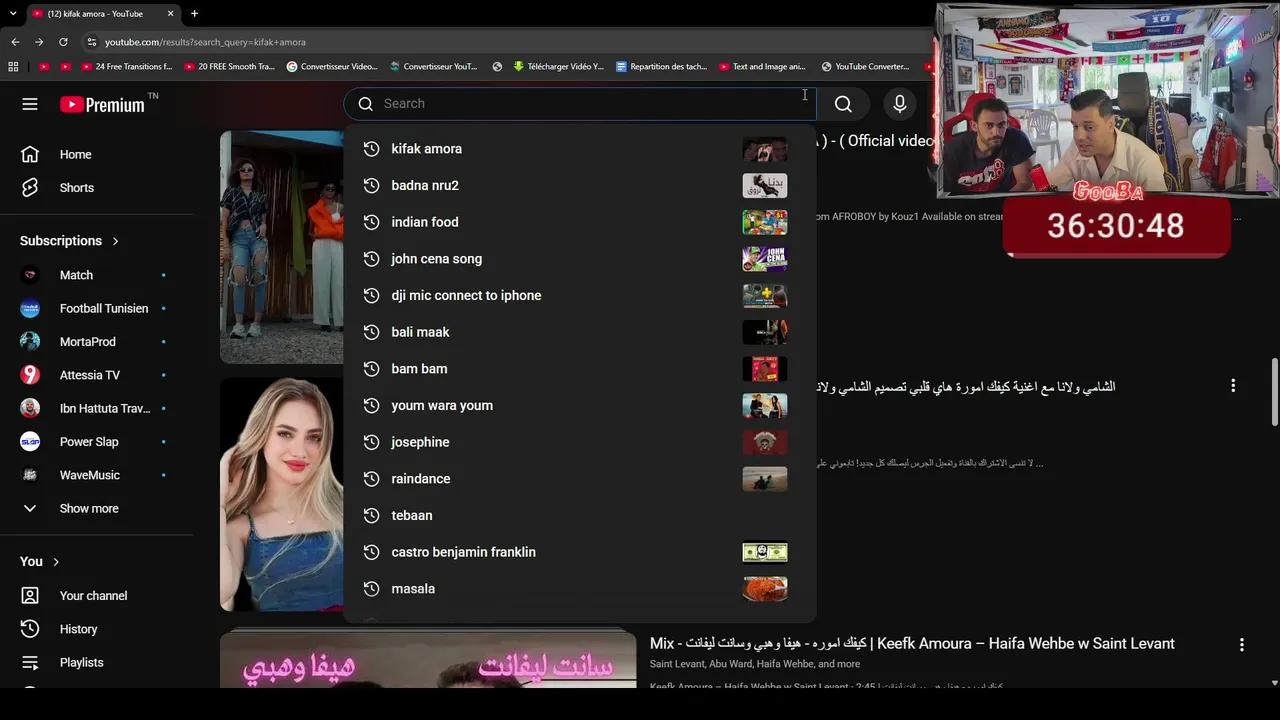Screen dimensions: 1280x720
Task: Choose the indian food suggestion
Action: (x=580, y=222)
